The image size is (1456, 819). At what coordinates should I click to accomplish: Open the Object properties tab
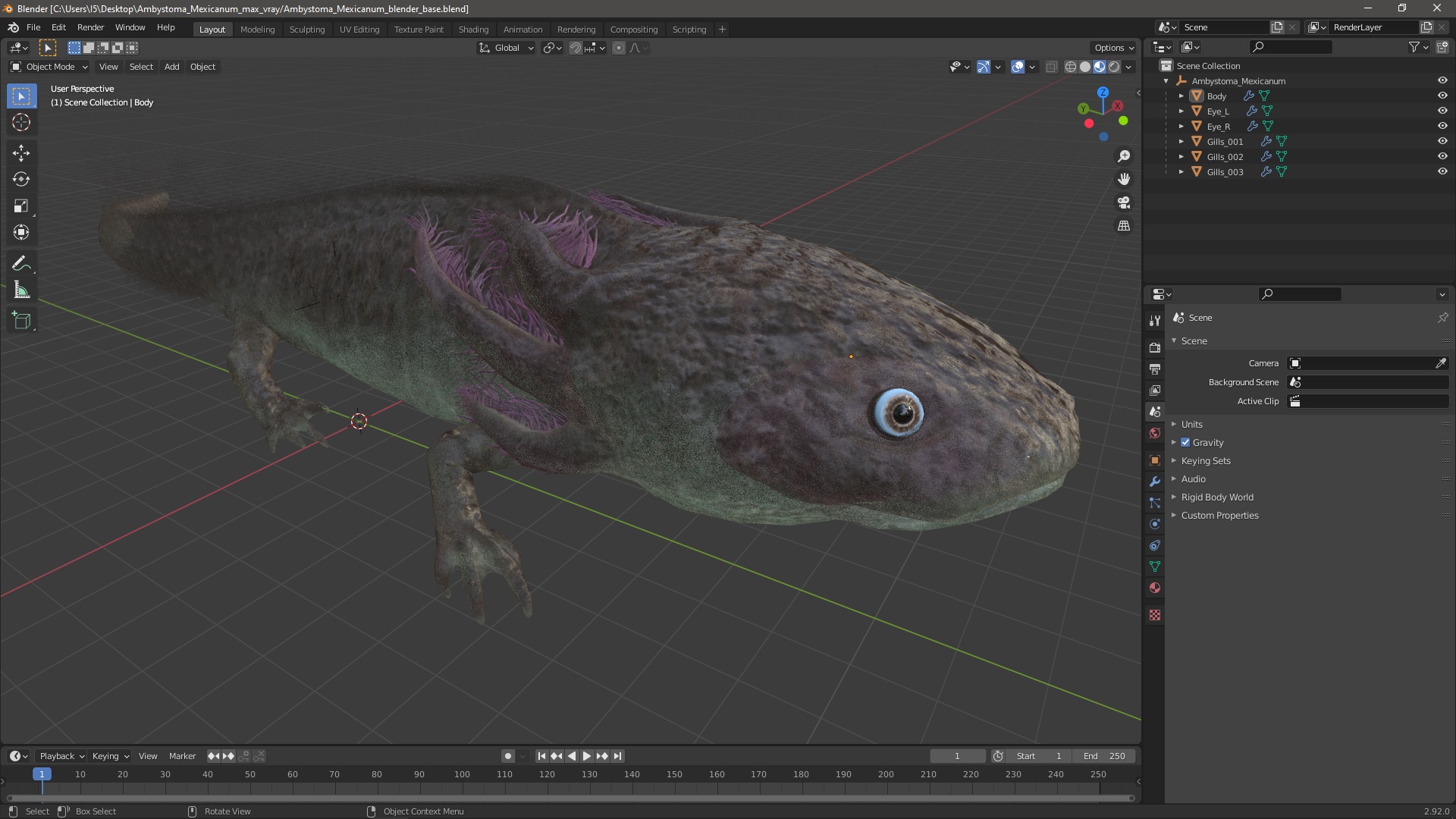coord(1154,460)
